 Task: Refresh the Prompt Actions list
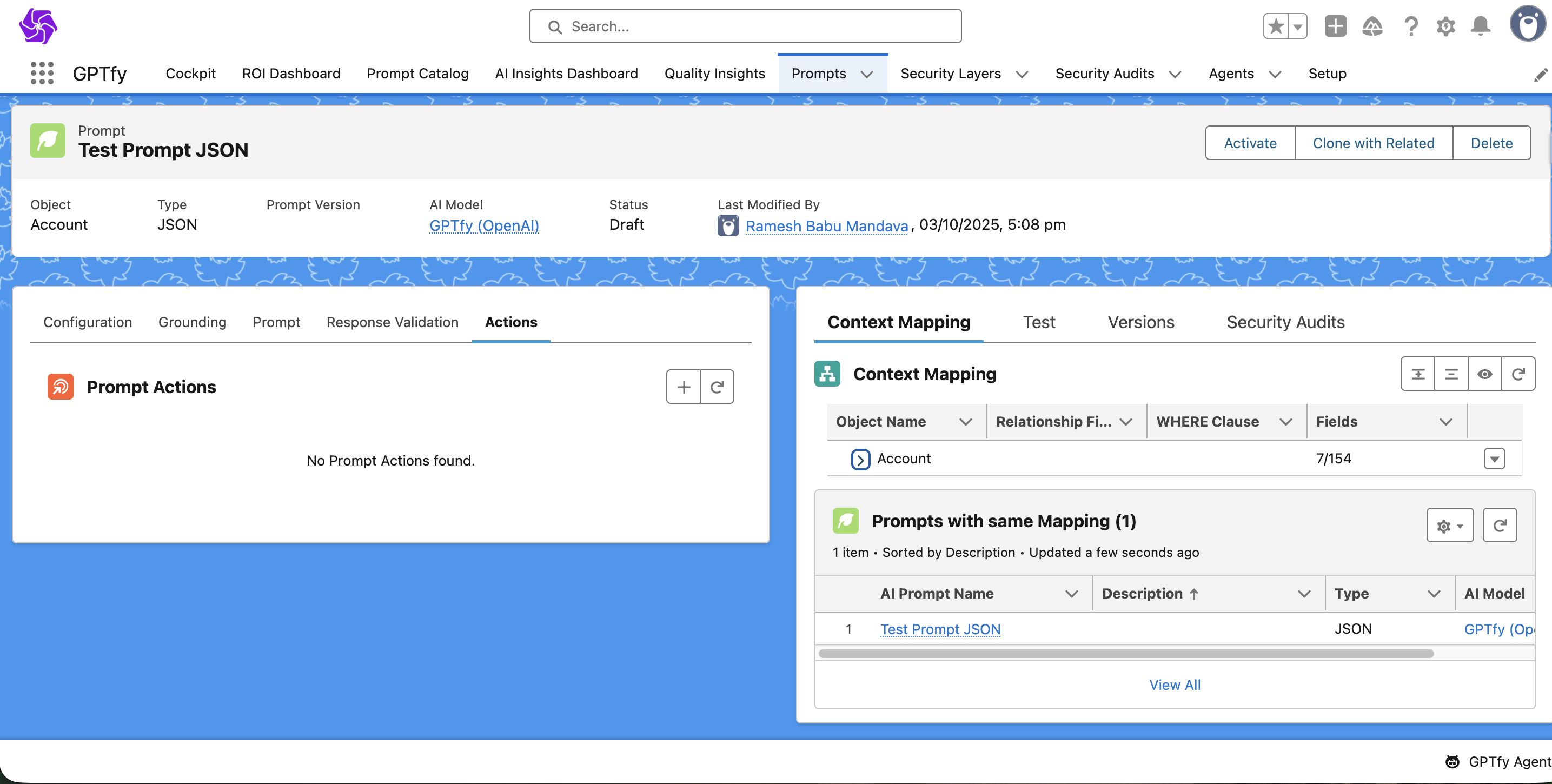717,387
